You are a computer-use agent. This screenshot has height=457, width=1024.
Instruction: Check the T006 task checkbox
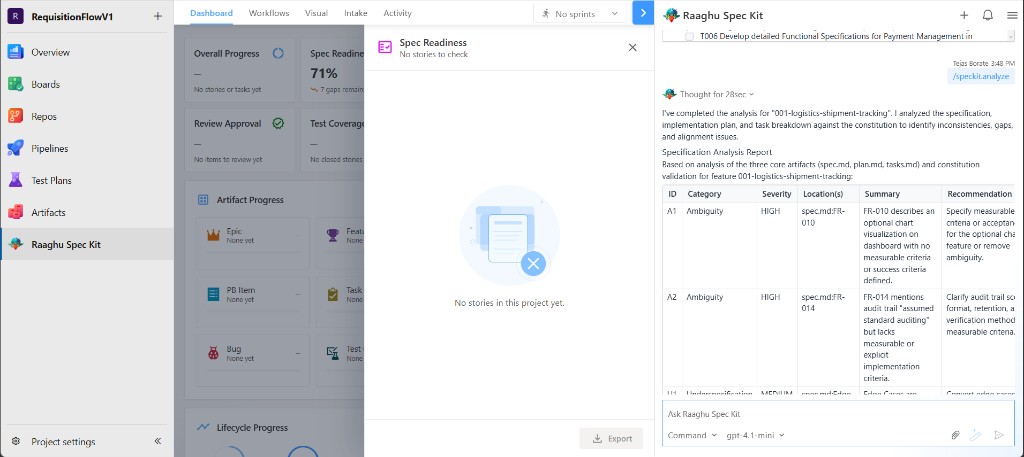pos(690,37)
